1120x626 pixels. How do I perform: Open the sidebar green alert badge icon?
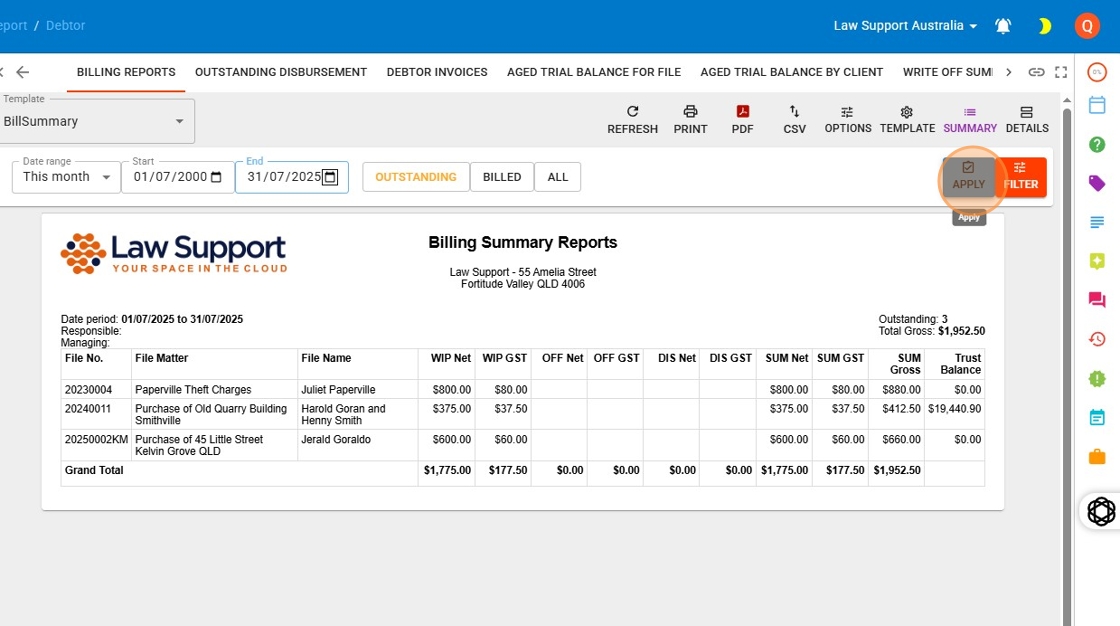1096,378
